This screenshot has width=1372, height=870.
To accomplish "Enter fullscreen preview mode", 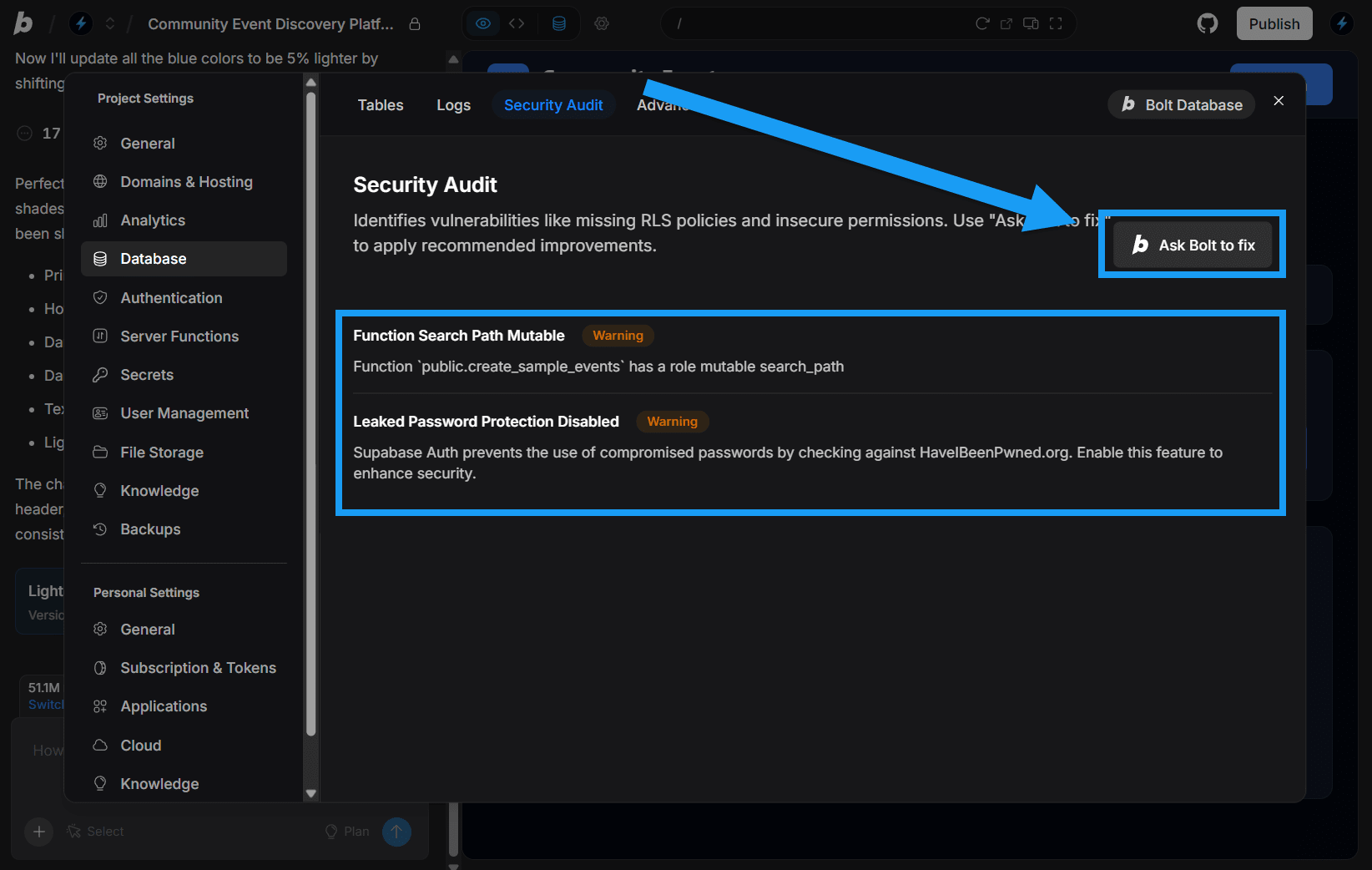I will pyautogui.click(x=1056, y=23).
